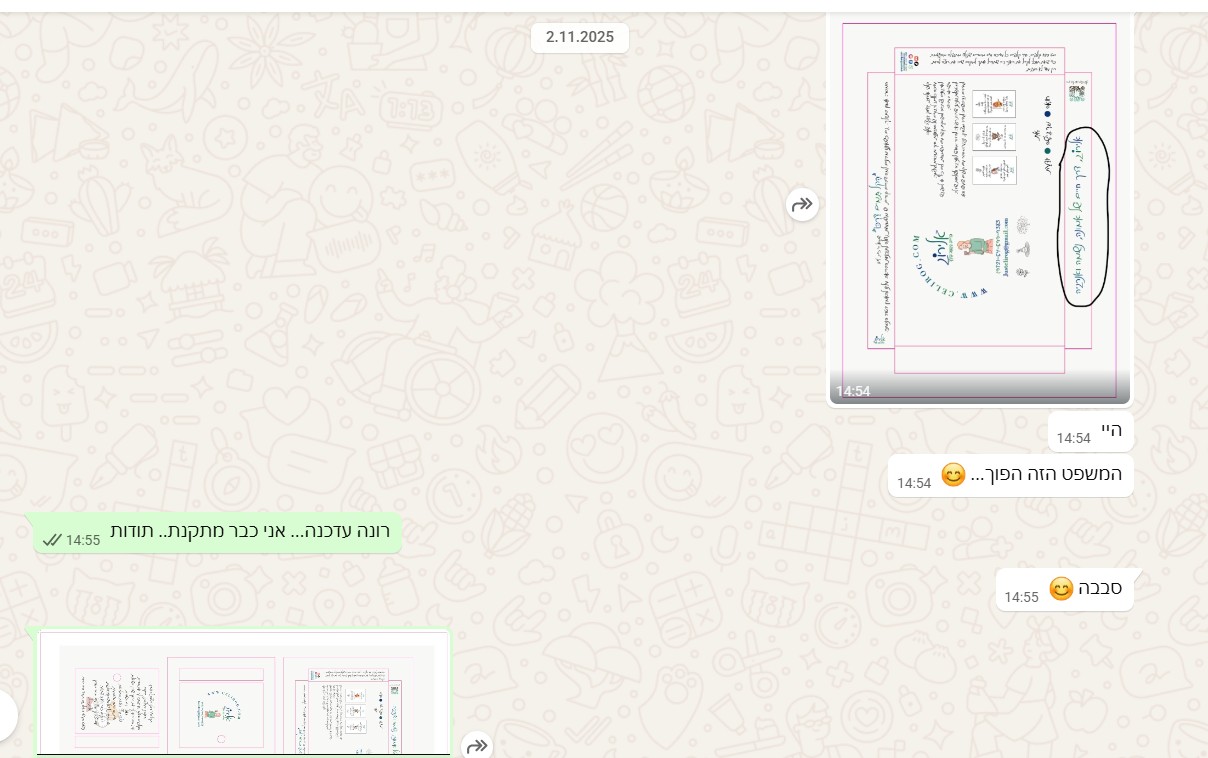Screen dimensions: 1208x758
Task: Click the 14:54 timestamp of the היי message
Action: tap(1073, 438)
